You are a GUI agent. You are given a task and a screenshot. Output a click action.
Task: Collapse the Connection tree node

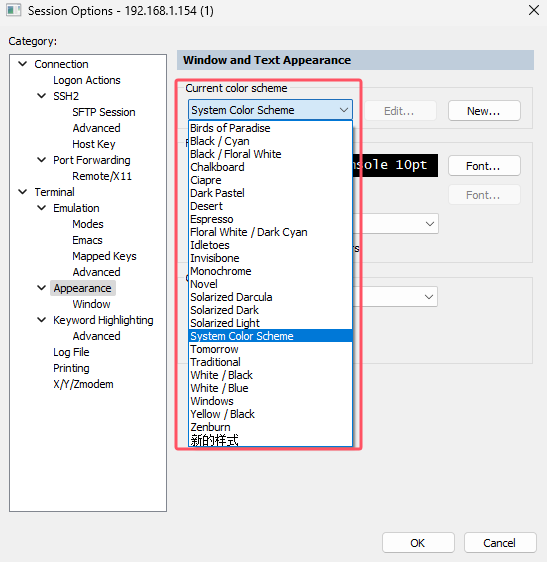click(23, 64)
